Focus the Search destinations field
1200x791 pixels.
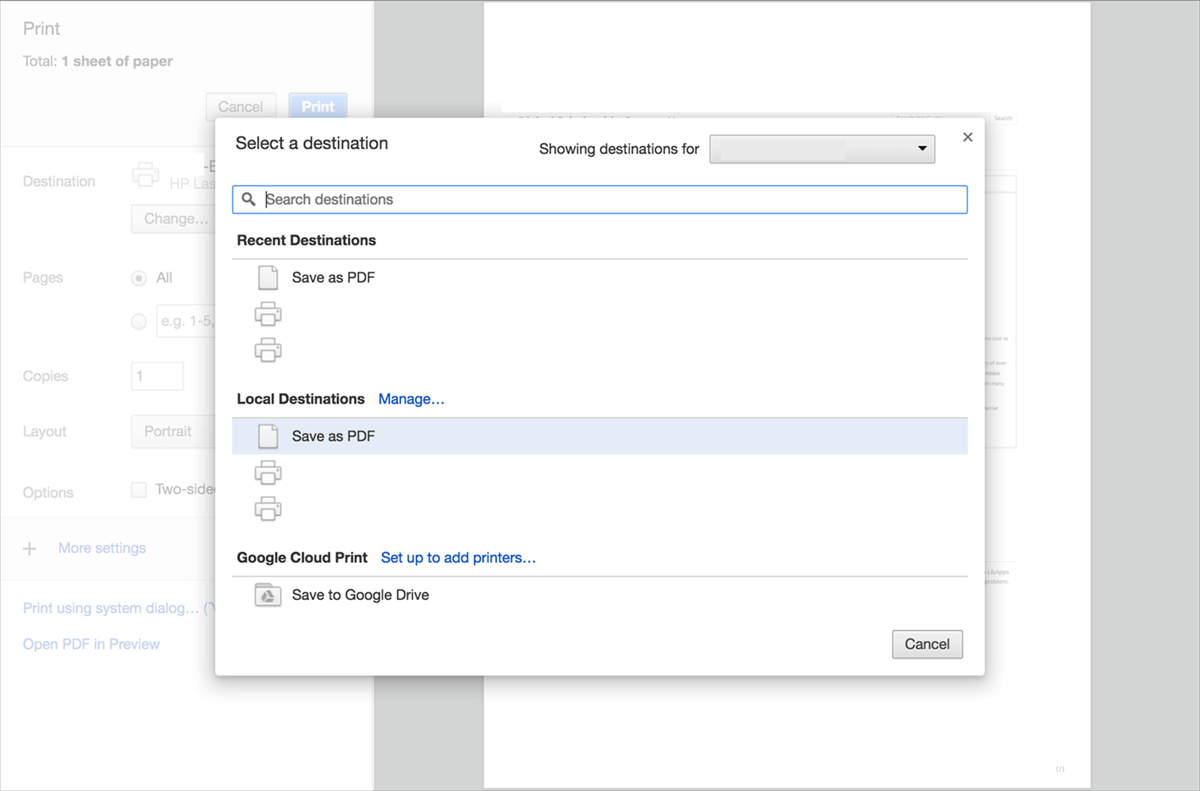tap(610, 200)
